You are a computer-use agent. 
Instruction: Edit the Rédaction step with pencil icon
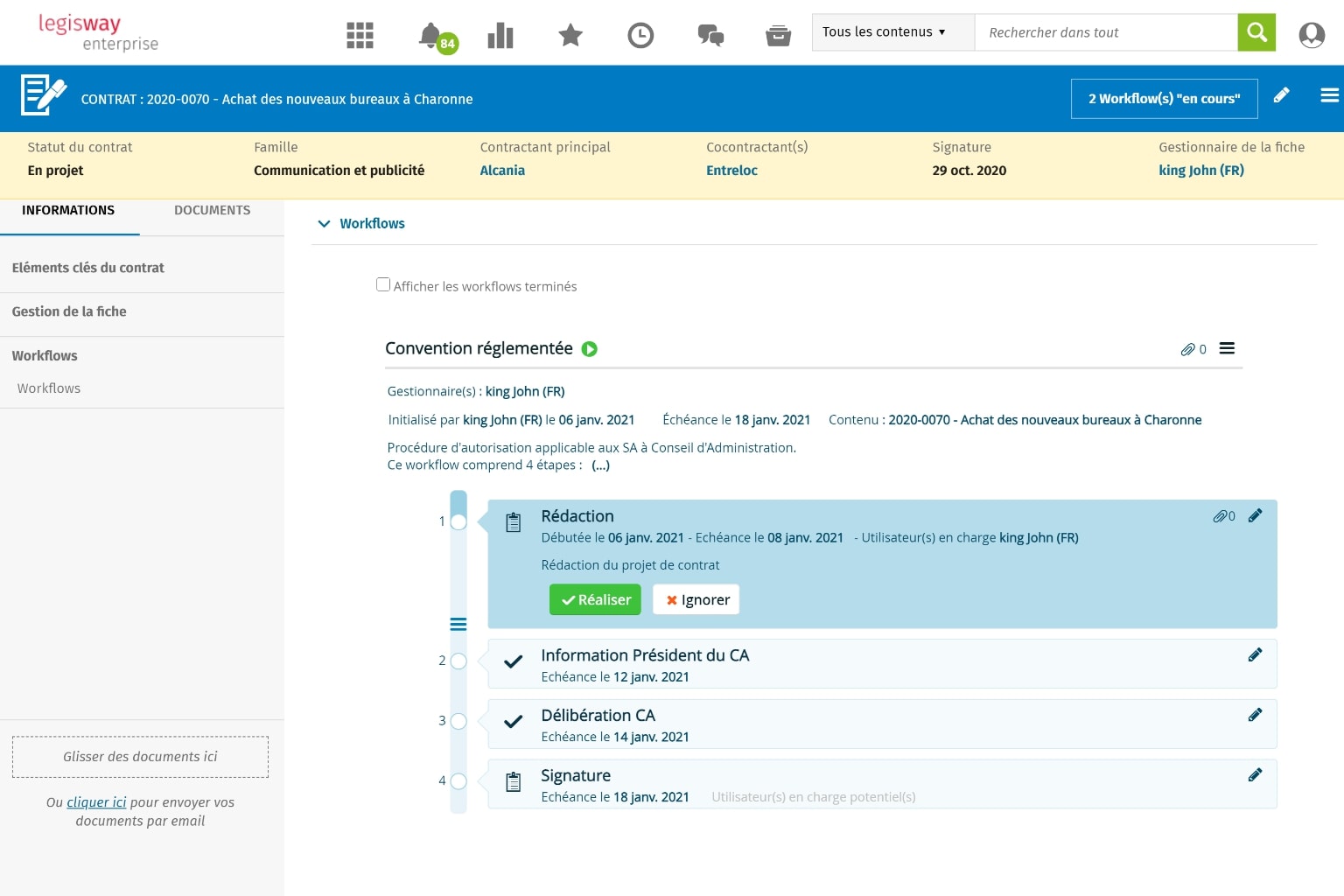(1255, 515)
